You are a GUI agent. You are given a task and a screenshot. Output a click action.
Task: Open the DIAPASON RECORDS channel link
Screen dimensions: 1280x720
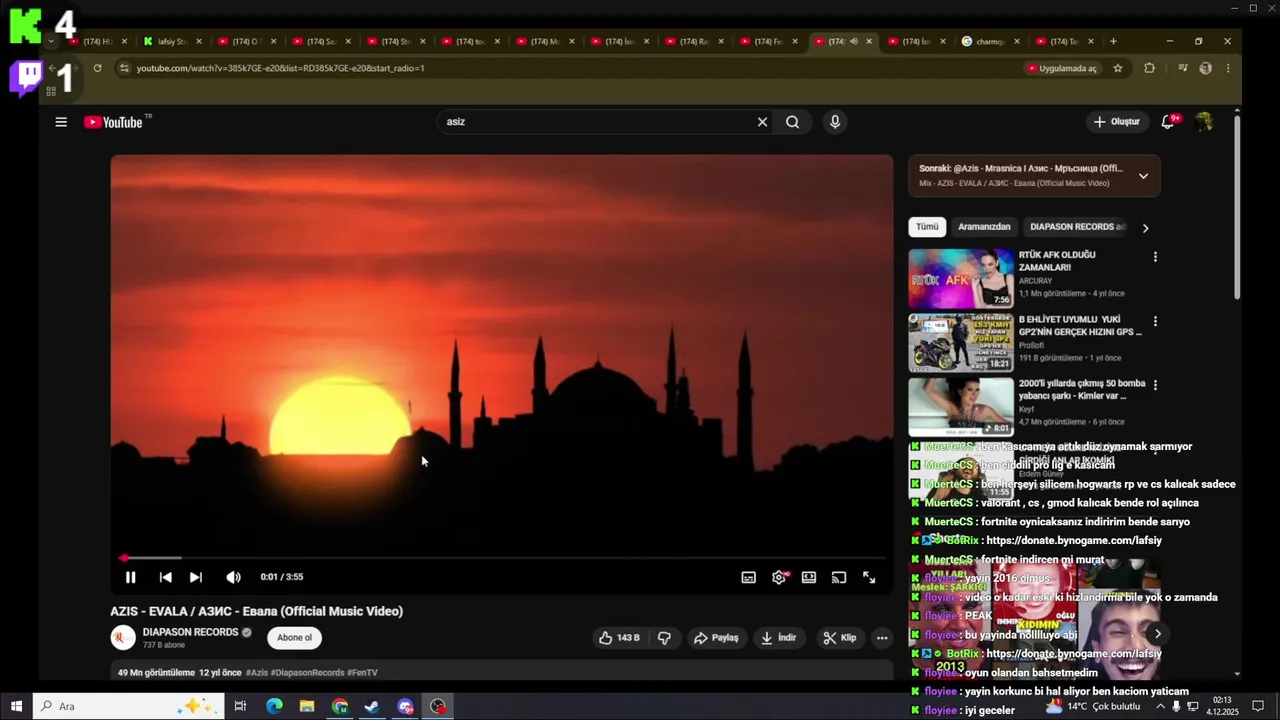(x=190, y=632)
